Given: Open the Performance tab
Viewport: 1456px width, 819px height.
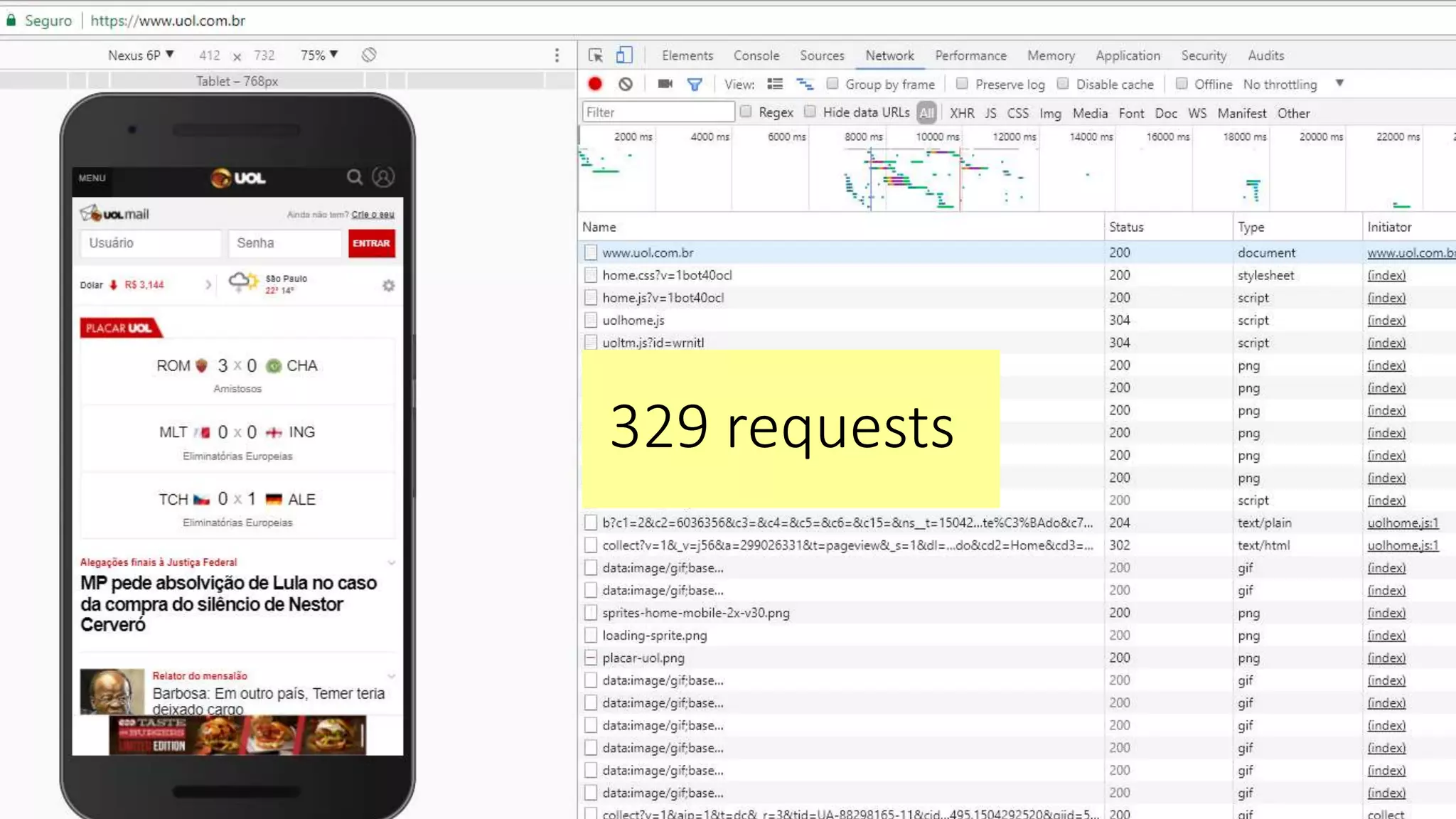Looking at the screenshot, I should 970,55.
